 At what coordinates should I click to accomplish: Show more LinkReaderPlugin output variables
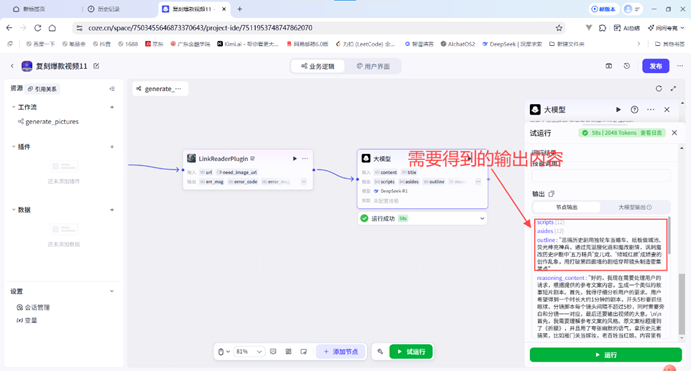click(304, 182)
